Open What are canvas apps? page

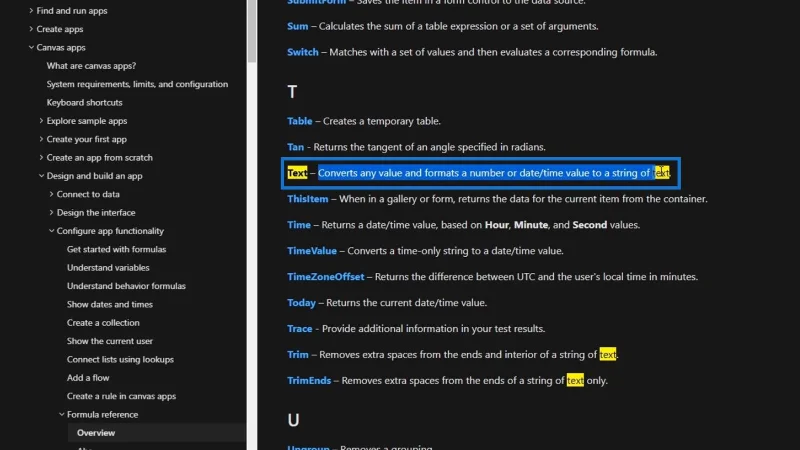tap(91, 65)
